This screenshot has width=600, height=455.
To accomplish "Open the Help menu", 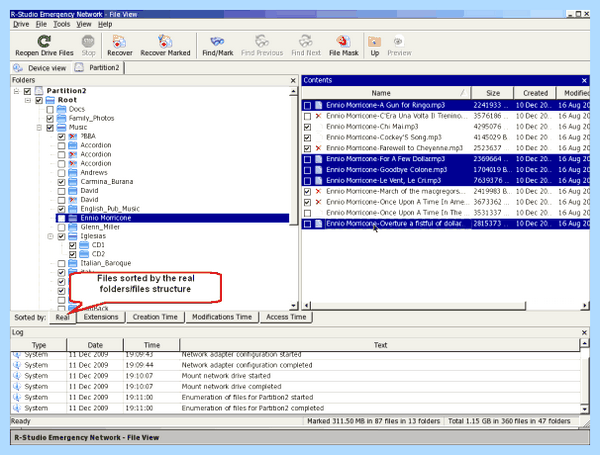I will tap(105, 24).
